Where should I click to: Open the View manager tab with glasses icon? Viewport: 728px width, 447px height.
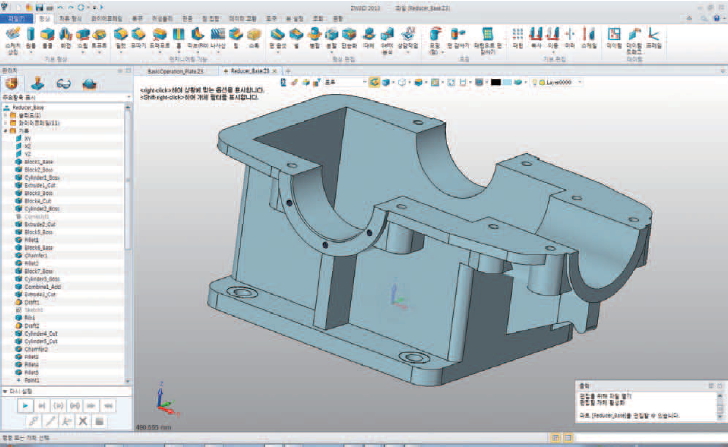pos(64,84)
